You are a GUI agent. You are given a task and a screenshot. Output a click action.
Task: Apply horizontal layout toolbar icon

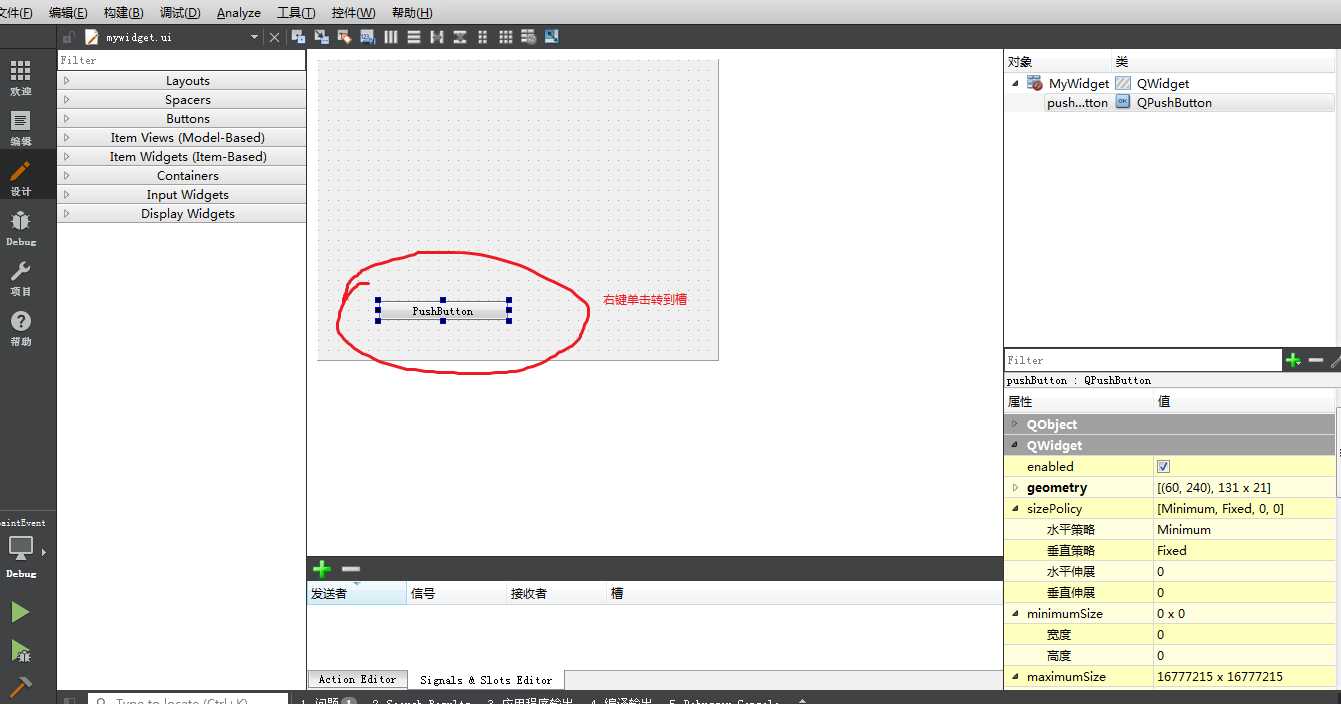click(391, 37)
